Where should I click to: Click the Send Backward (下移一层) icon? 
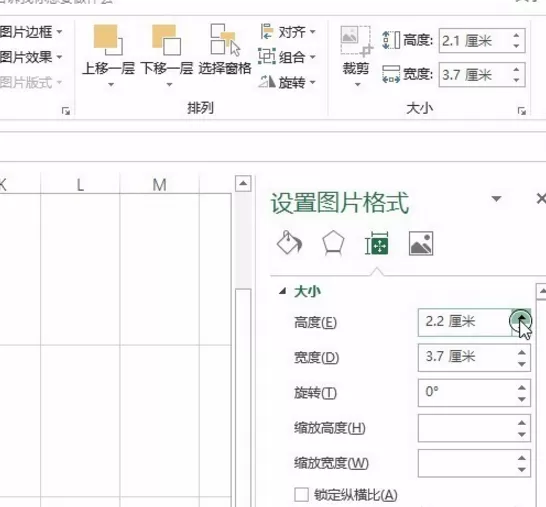tap(166, 40)
